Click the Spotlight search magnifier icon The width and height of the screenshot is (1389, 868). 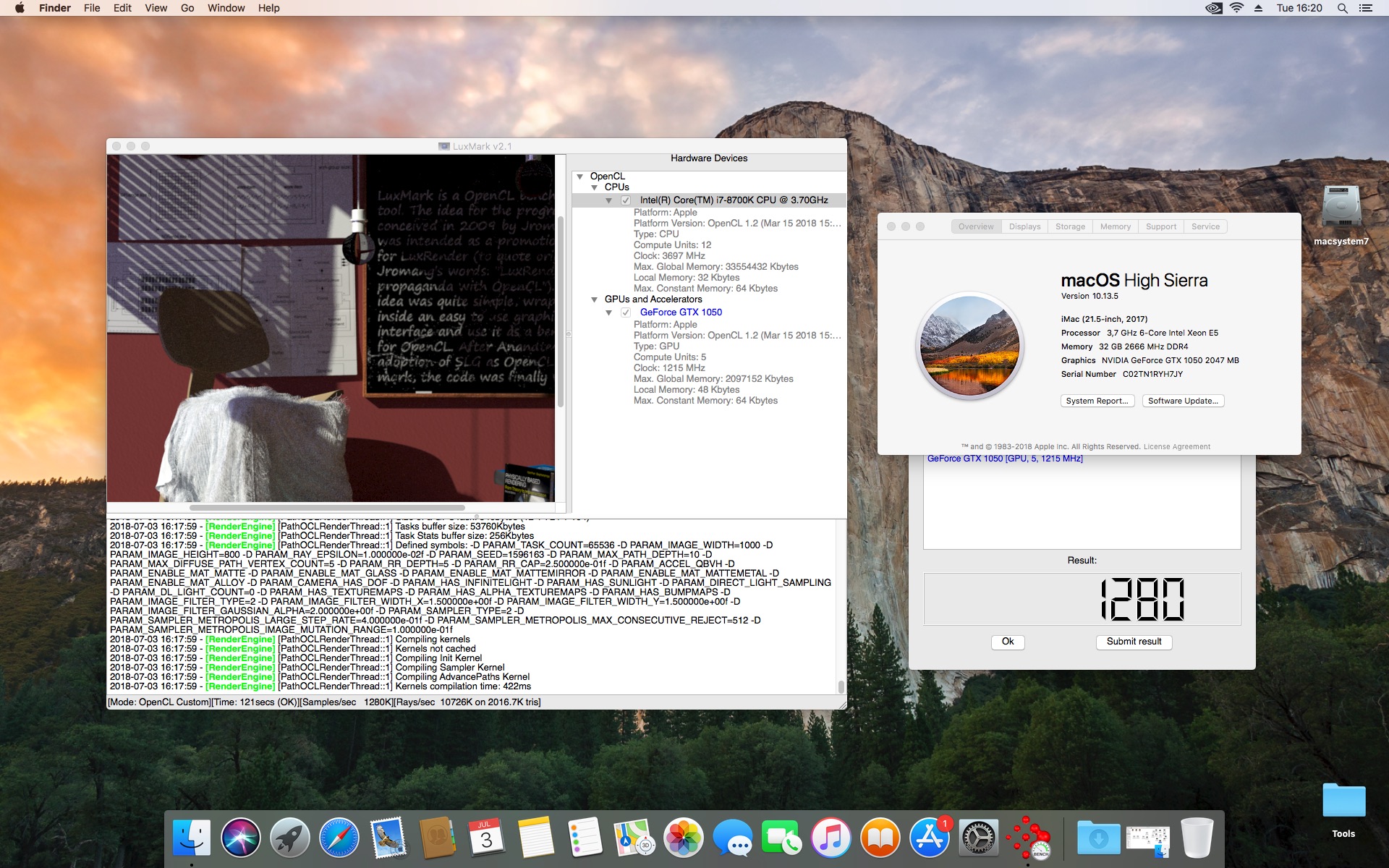1342,8
